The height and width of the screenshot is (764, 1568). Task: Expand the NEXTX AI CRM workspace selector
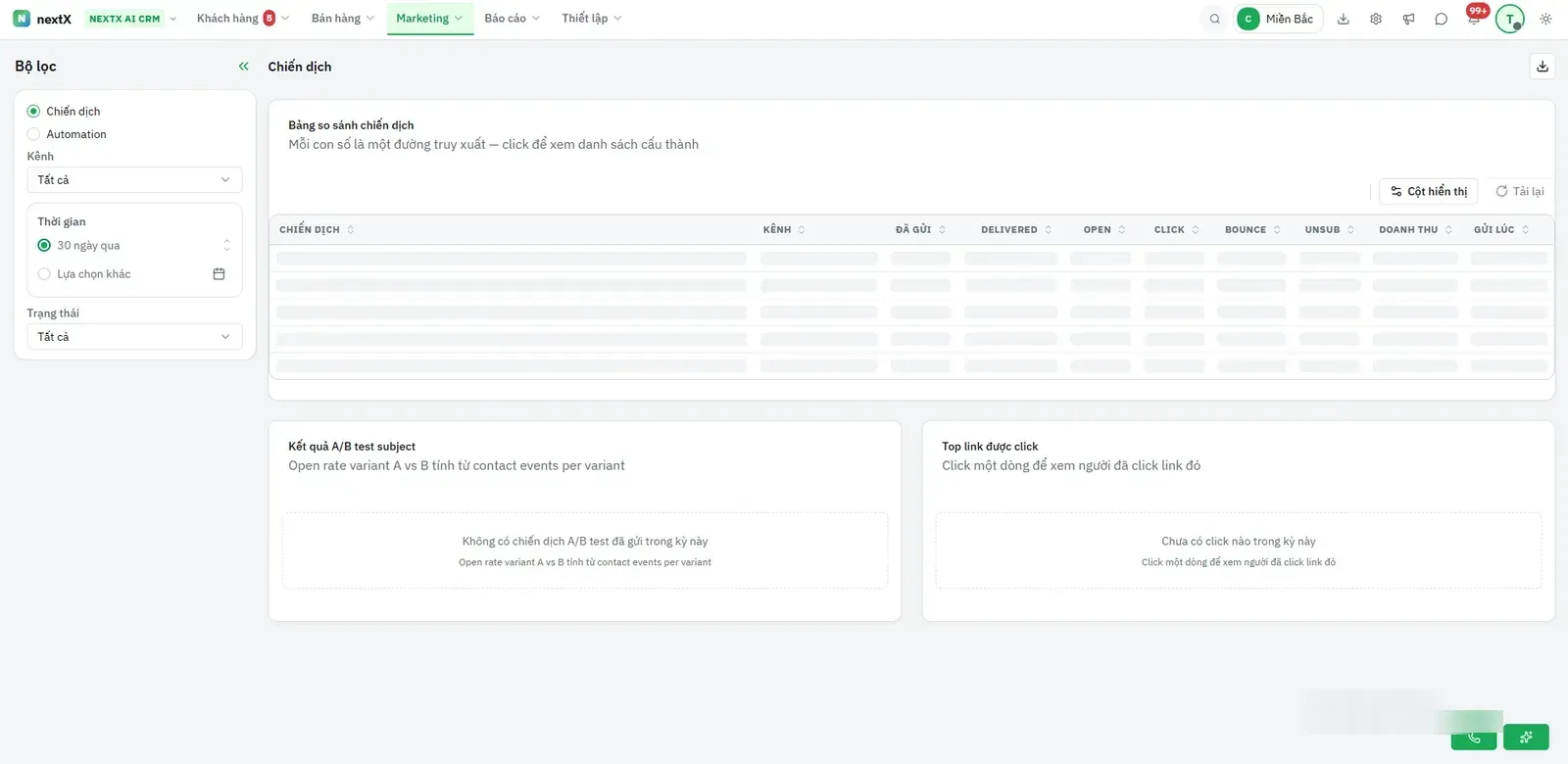tap(131, 19)
